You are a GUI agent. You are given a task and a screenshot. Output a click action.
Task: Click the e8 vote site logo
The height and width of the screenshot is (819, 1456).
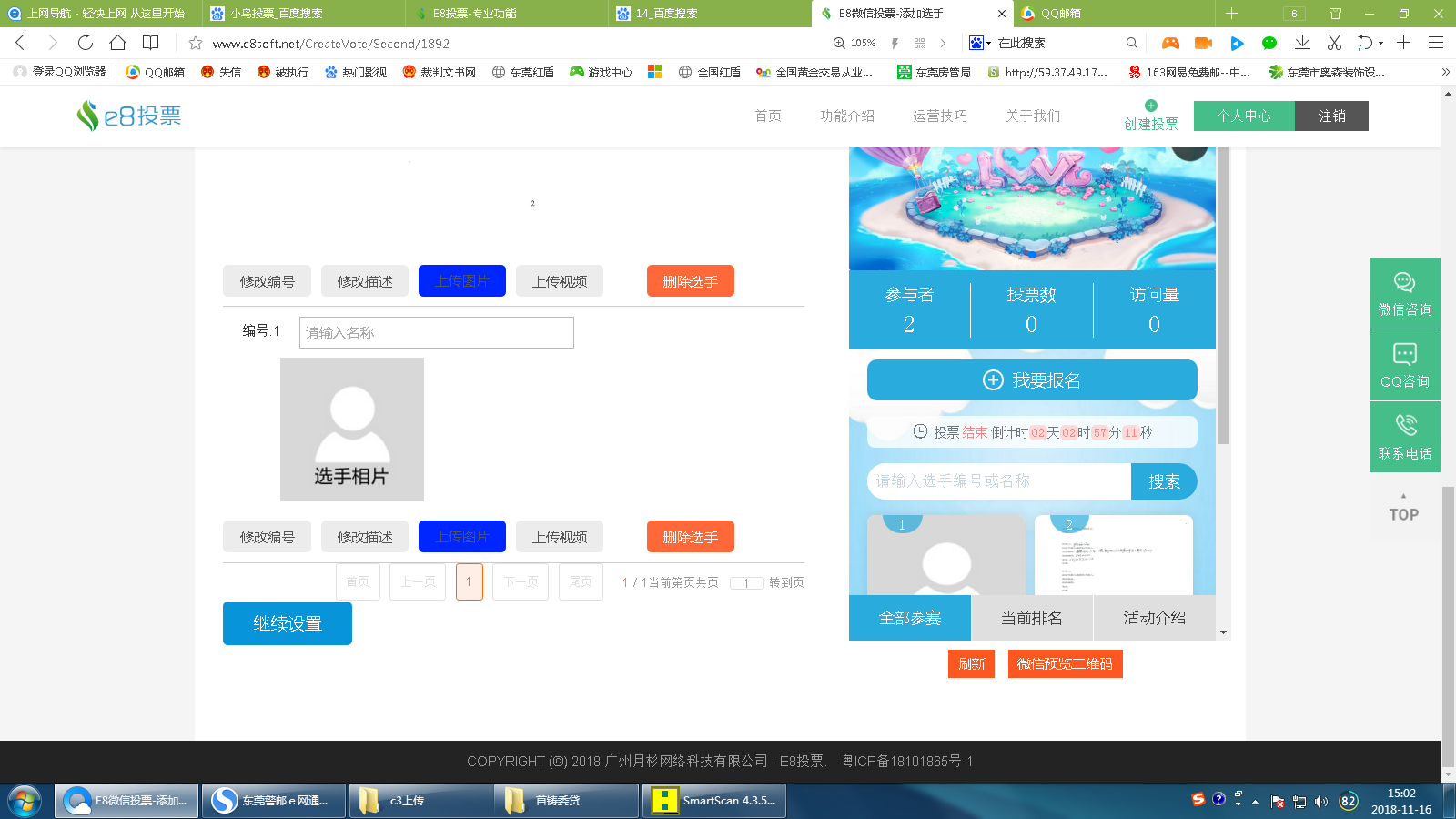click(129, 116)
